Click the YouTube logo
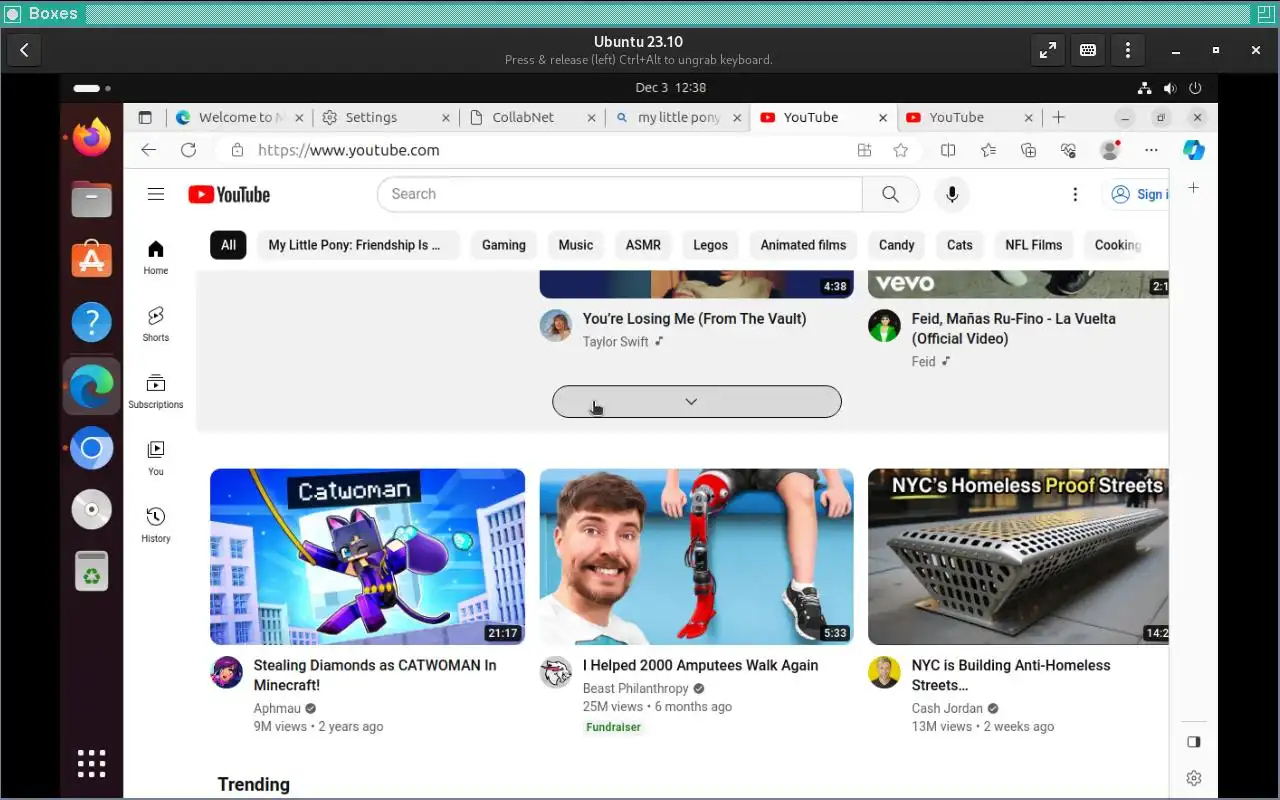 click(229, 194)
